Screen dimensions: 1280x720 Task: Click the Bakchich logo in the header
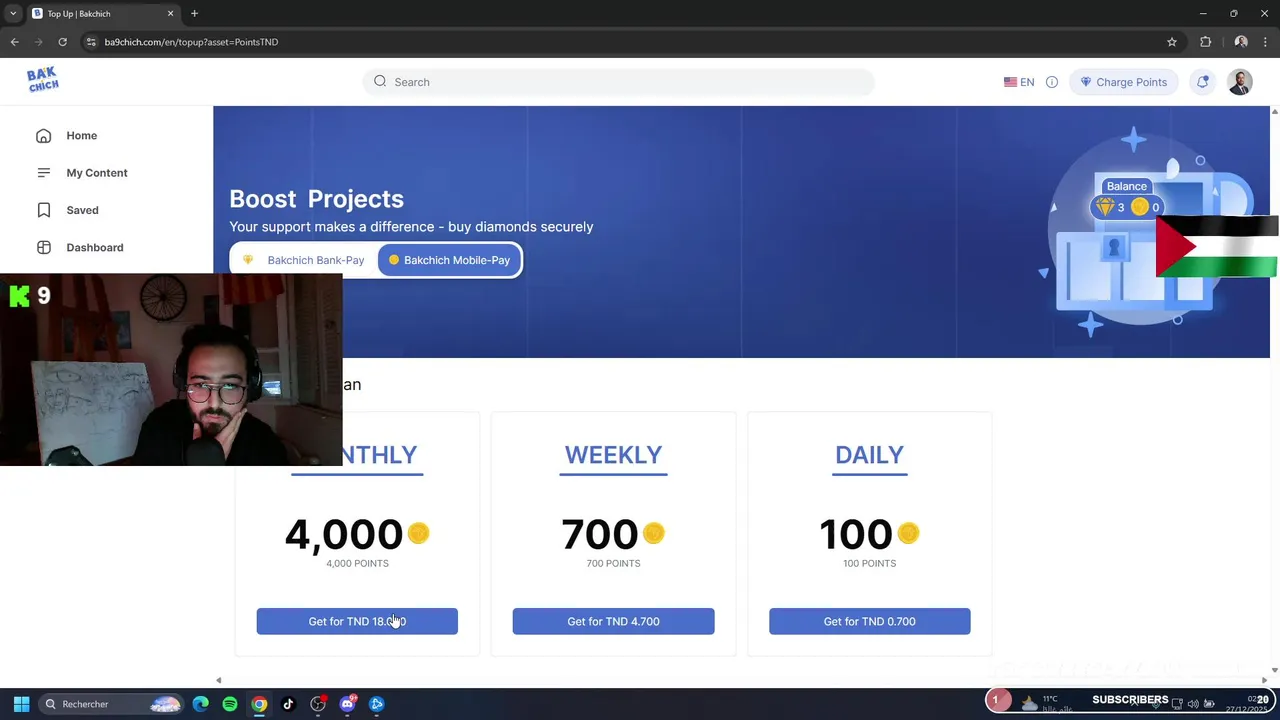point(43,80)
